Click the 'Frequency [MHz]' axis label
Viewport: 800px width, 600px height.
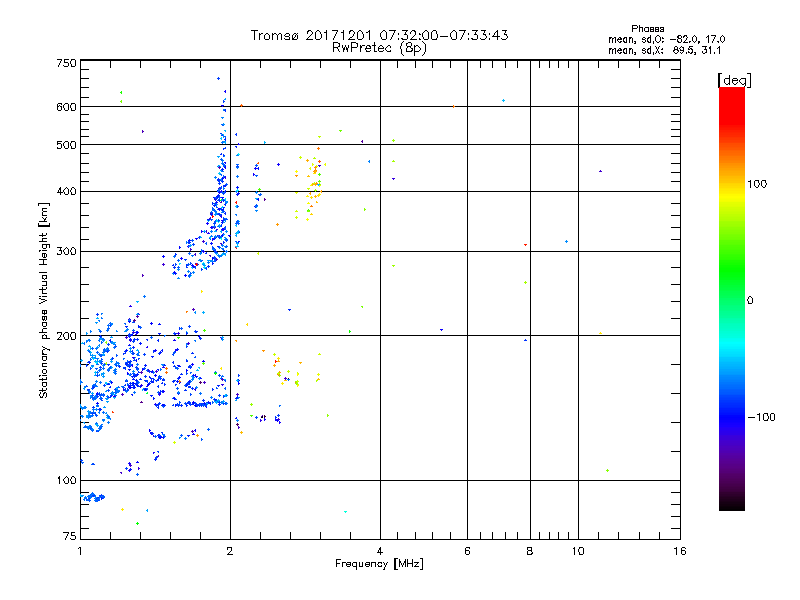click(379, 564)
